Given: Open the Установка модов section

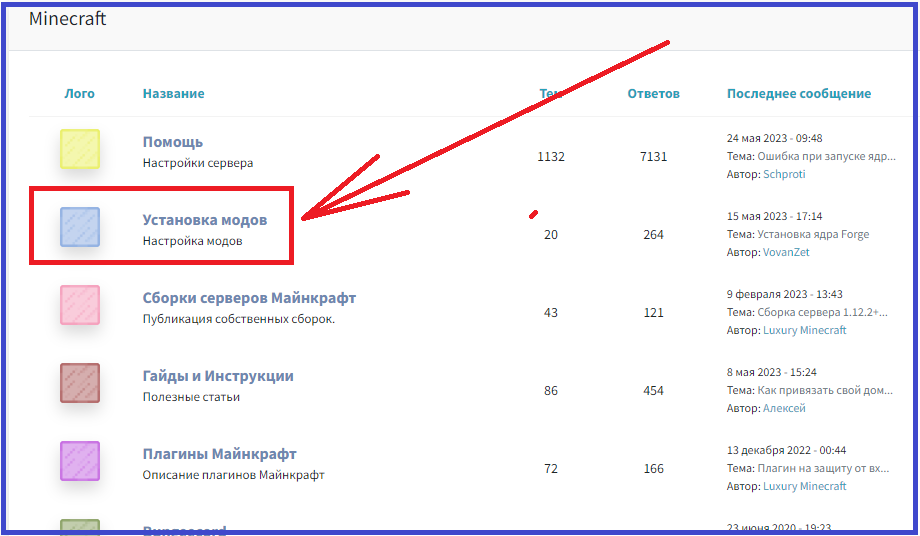Looking at the screenshot, I should pyautogui.click(x=205, y=220).
